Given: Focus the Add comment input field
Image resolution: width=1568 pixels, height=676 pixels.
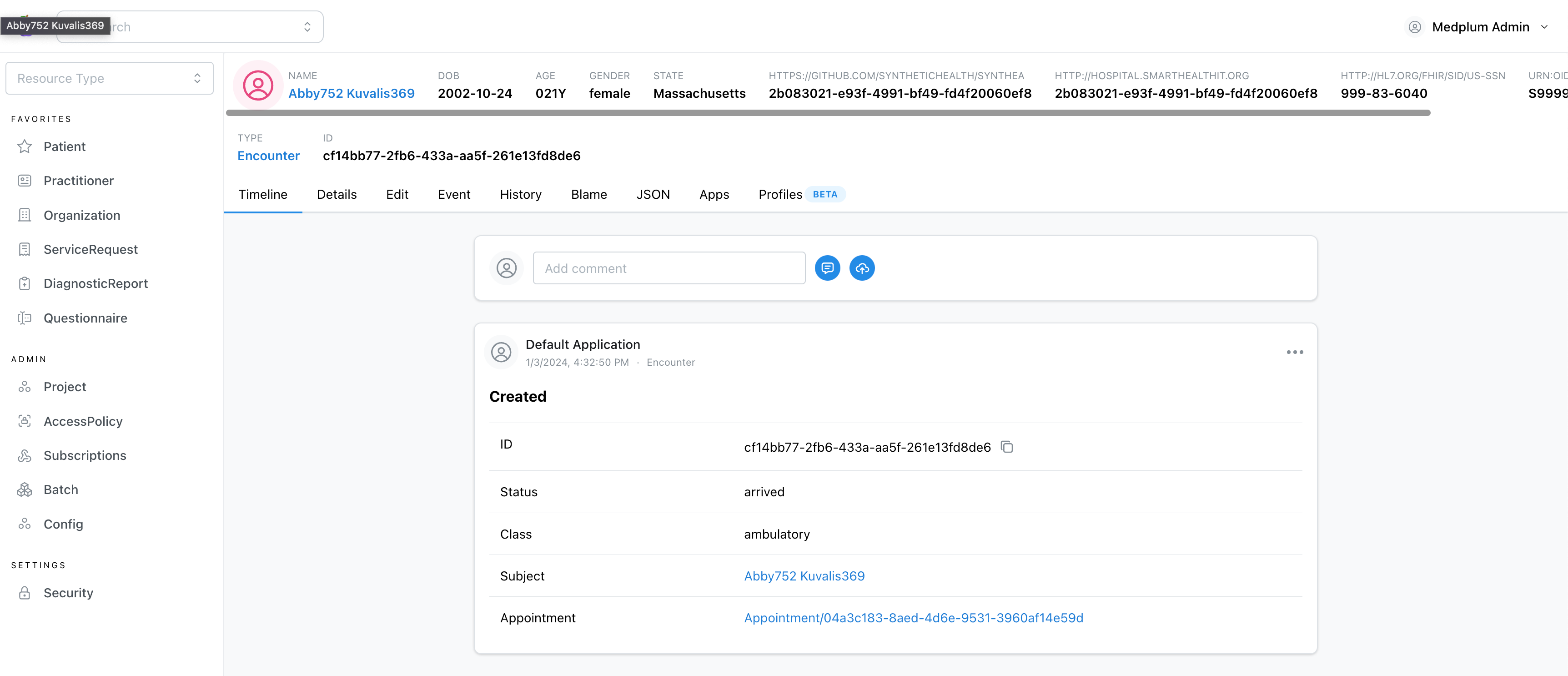Looking at the screenshot, I should (669, 268).
